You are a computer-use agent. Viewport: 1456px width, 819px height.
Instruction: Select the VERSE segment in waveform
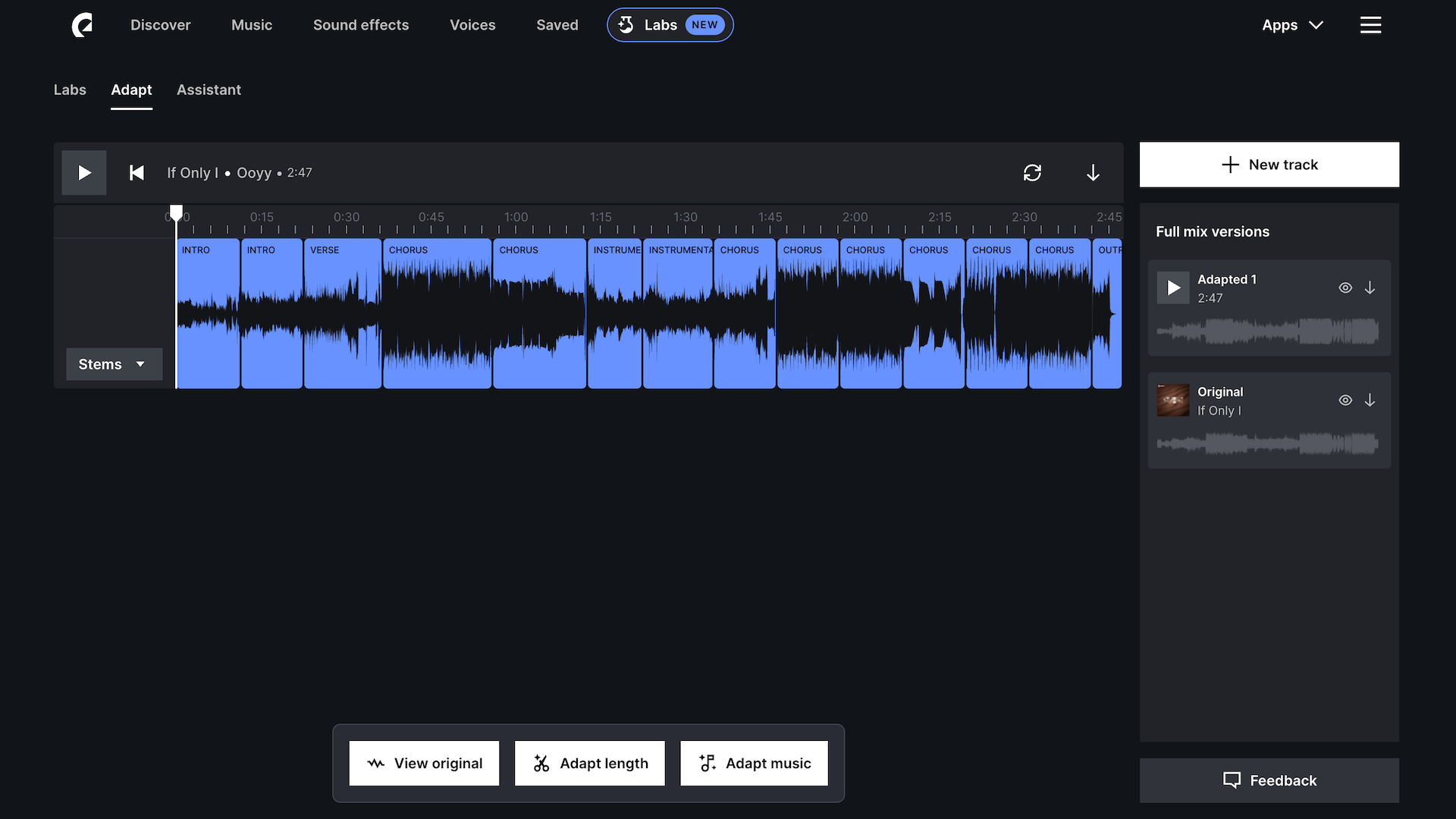(x=343, y=315)
